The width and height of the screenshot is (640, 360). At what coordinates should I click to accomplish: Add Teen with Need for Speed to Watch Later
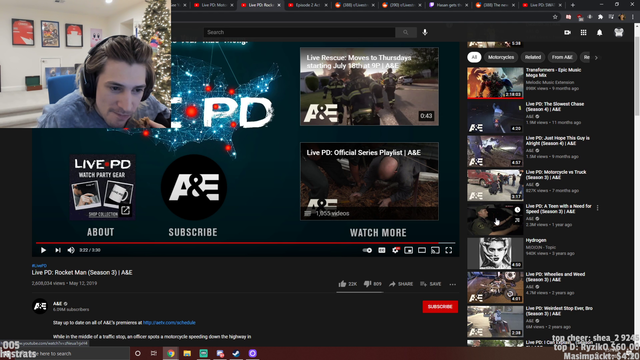(x=517, y=210)
